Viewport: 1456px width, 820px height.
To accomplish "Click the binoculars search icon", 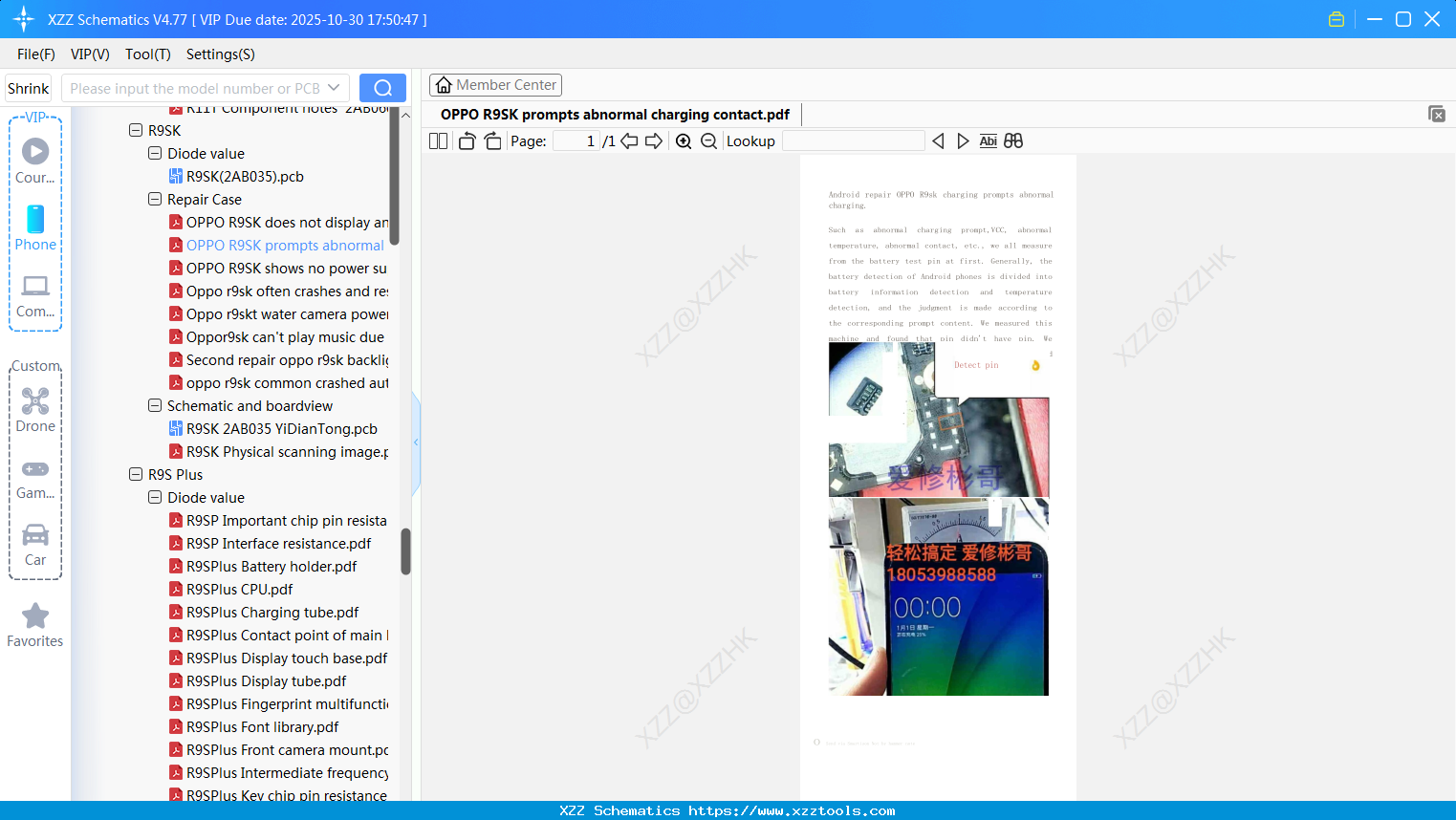I will (1013, 141).
